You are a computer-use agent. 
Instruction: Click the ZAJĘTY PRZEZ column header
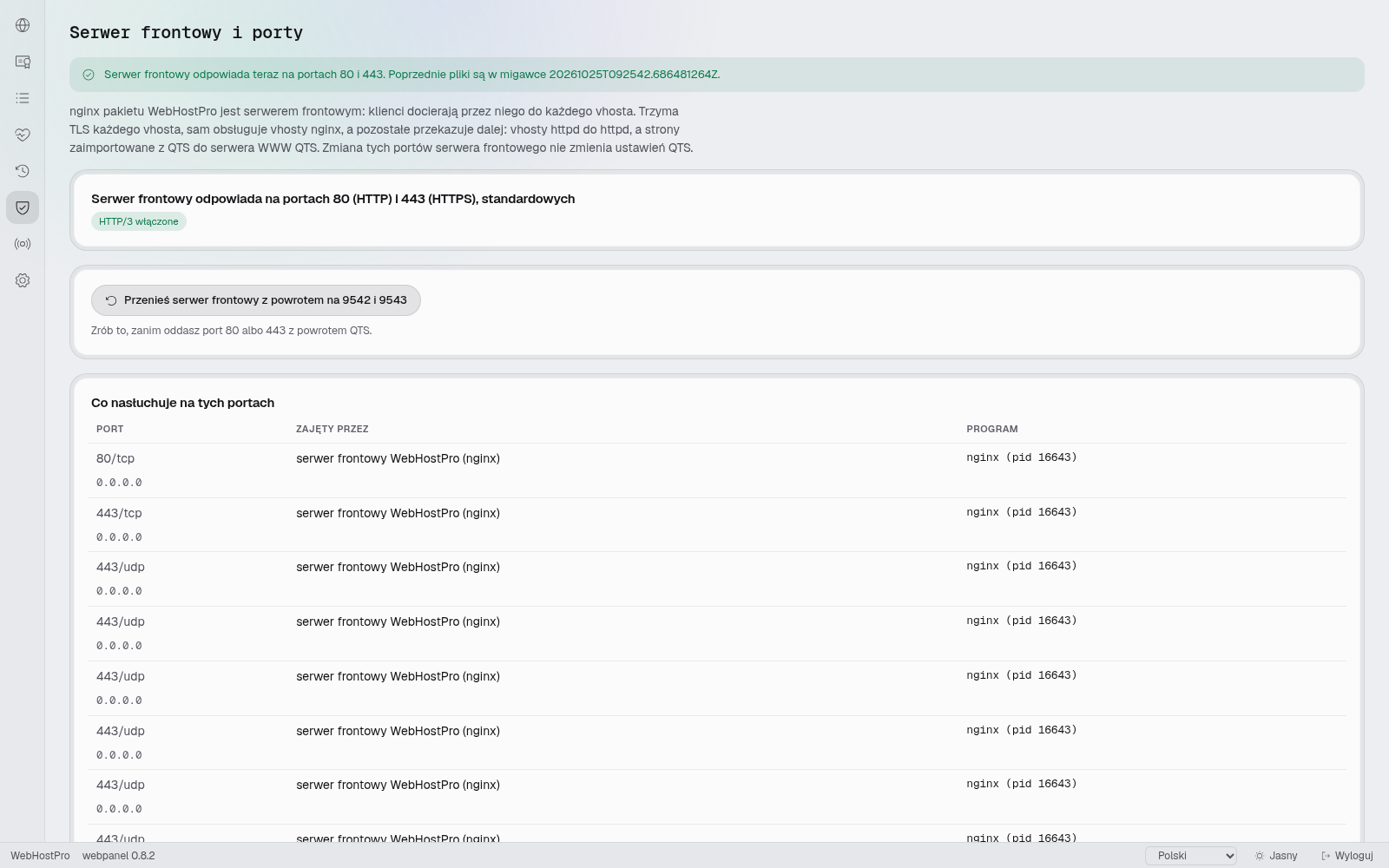[332, 429]
